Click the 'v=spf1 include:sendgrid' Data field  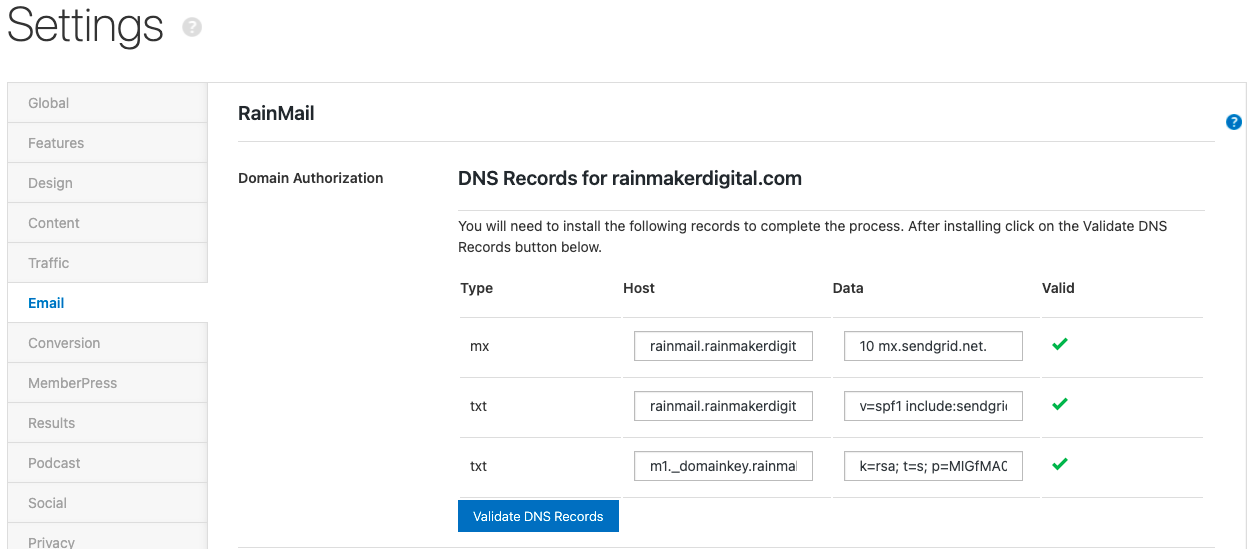[933, 406]
